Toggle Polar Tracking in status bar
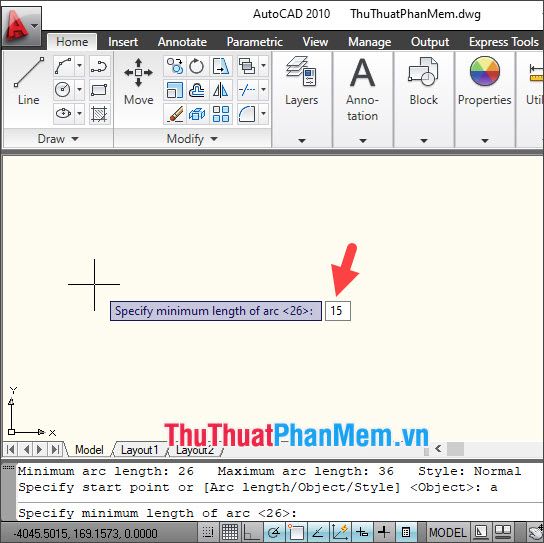544x543 pixels. tap(274, 532)
